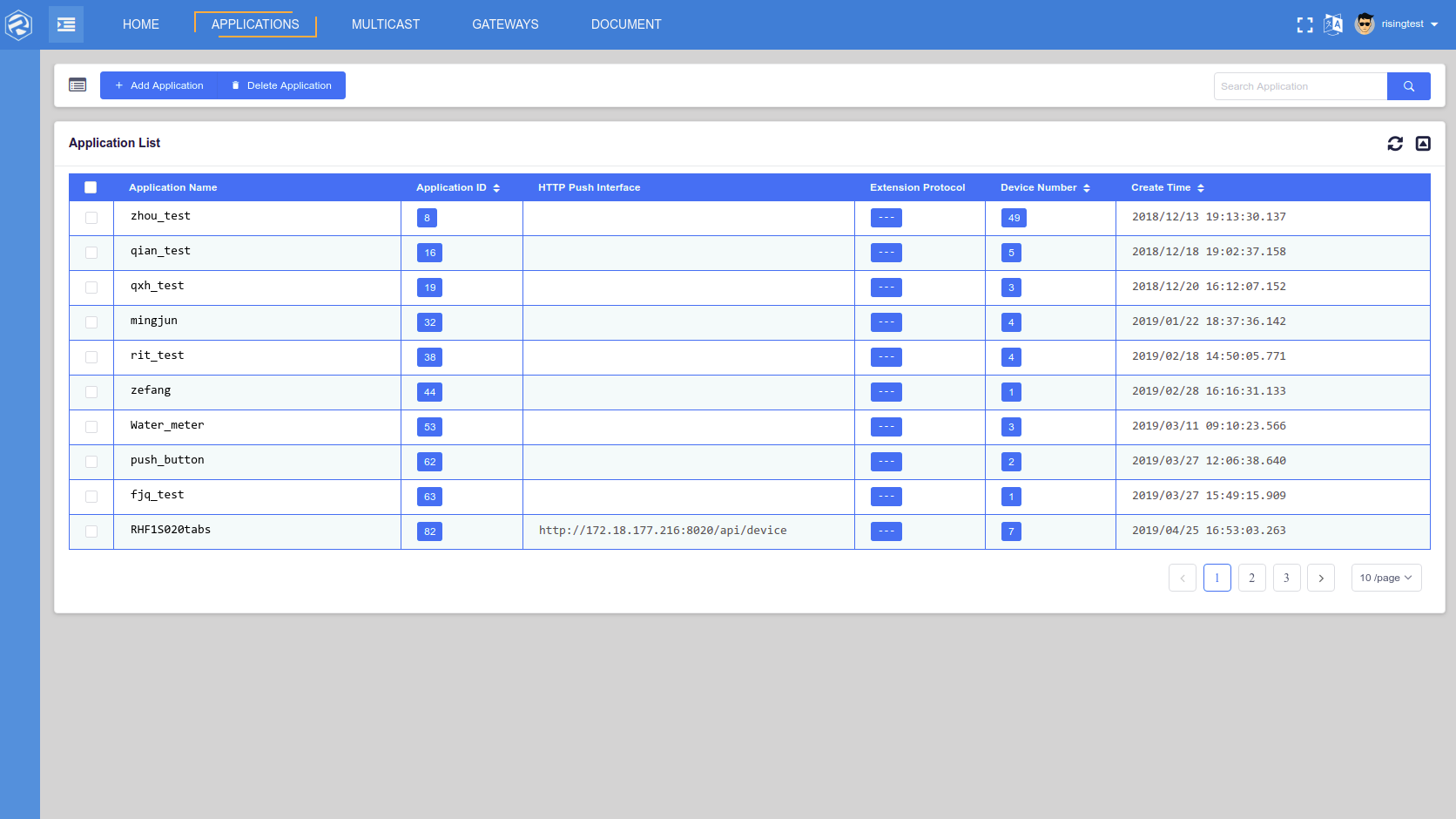Check the checkbox for zhou_test row
This screenshot has width=1456, height=819.
91,217
